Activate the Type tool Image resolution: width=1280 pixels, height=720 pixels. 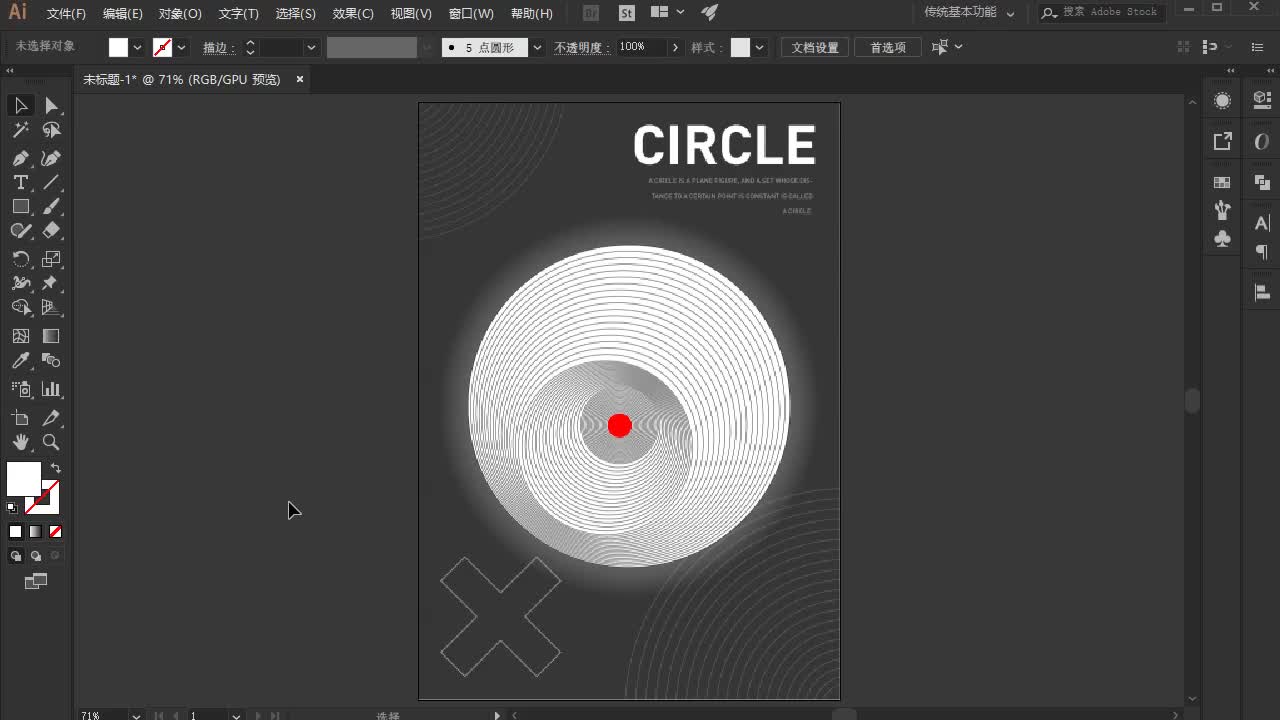(x=20, y=182)
